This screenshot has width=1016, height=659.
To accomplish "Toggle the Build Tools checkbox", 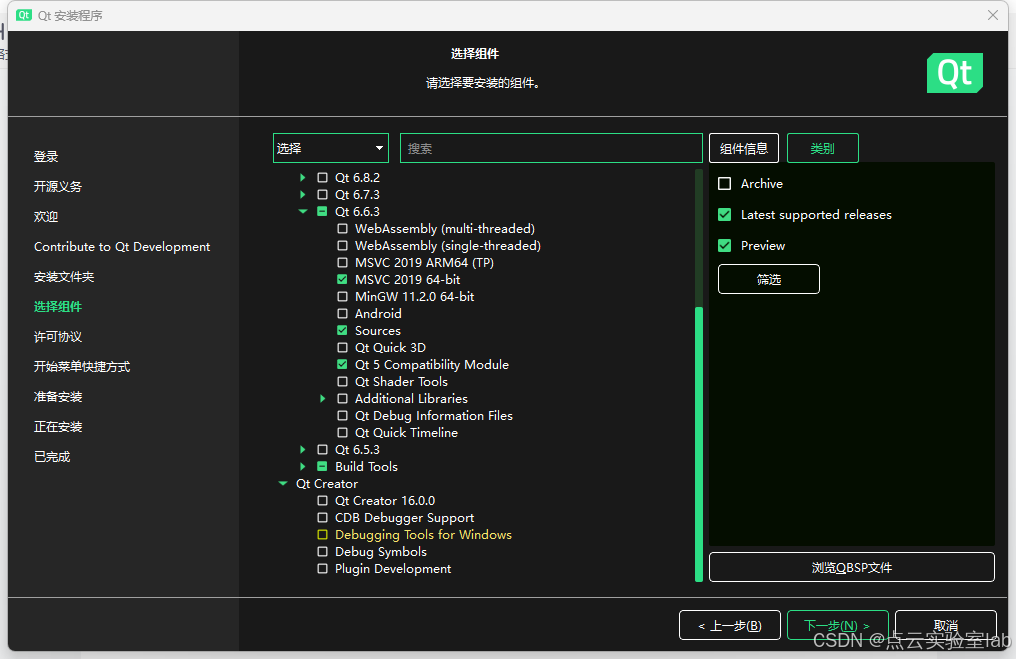I will pos(322,467).
